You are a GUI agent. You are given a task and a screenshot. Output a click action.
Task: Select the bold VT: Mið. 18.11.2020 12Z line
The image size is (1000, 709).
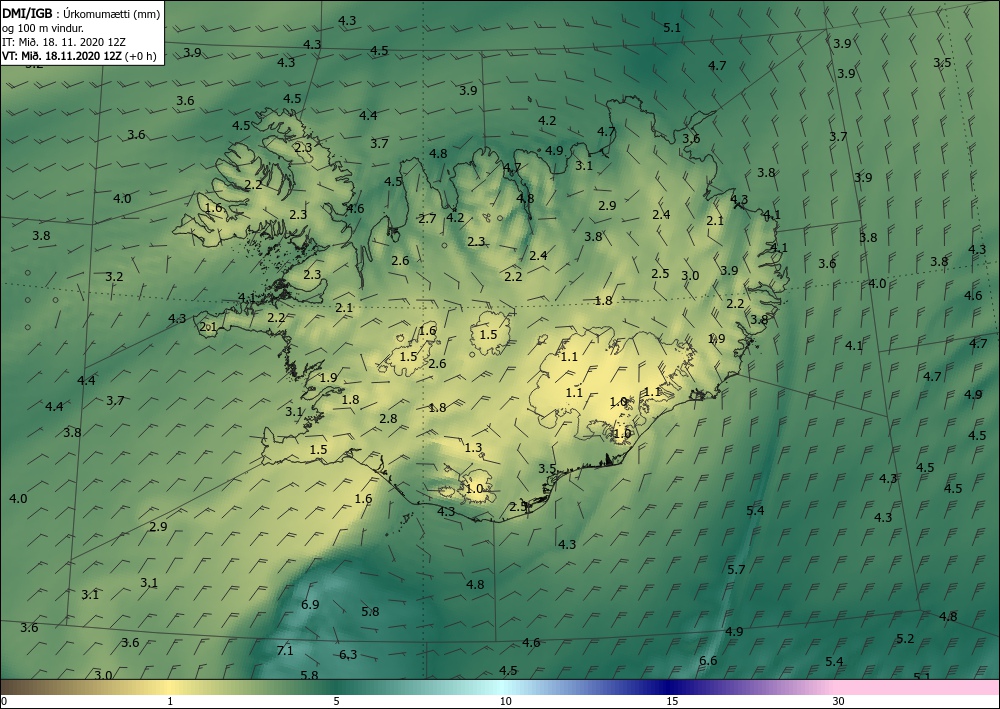tap(62, 55)
